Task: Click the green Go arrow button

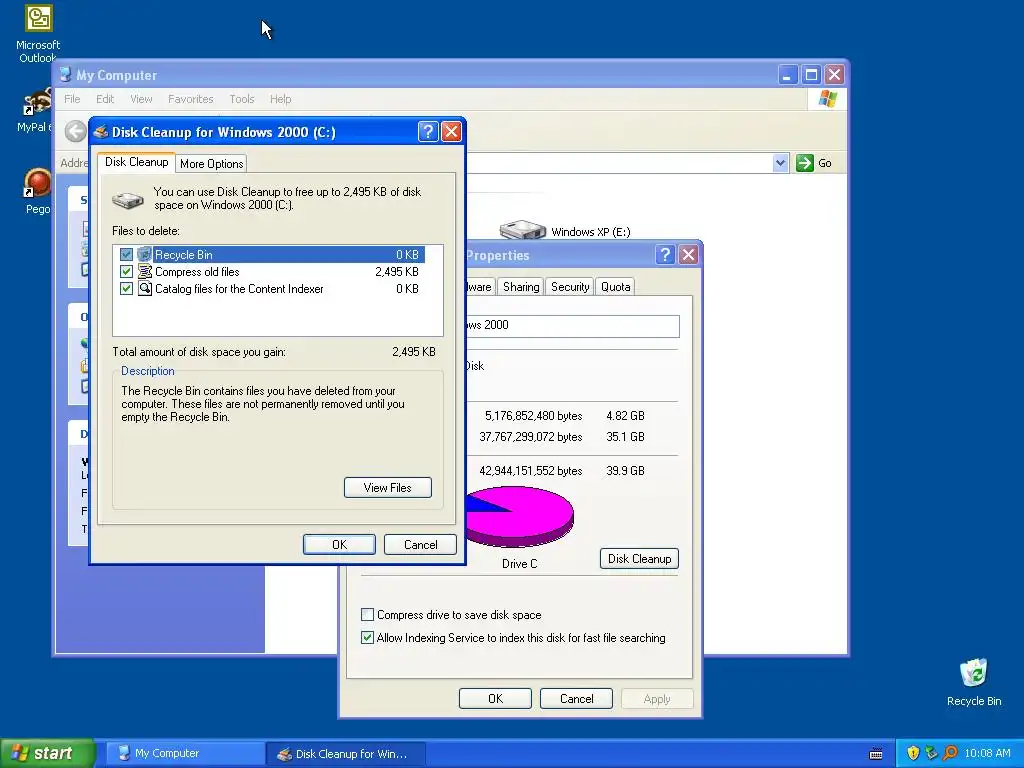Action: tap(805, 163)
